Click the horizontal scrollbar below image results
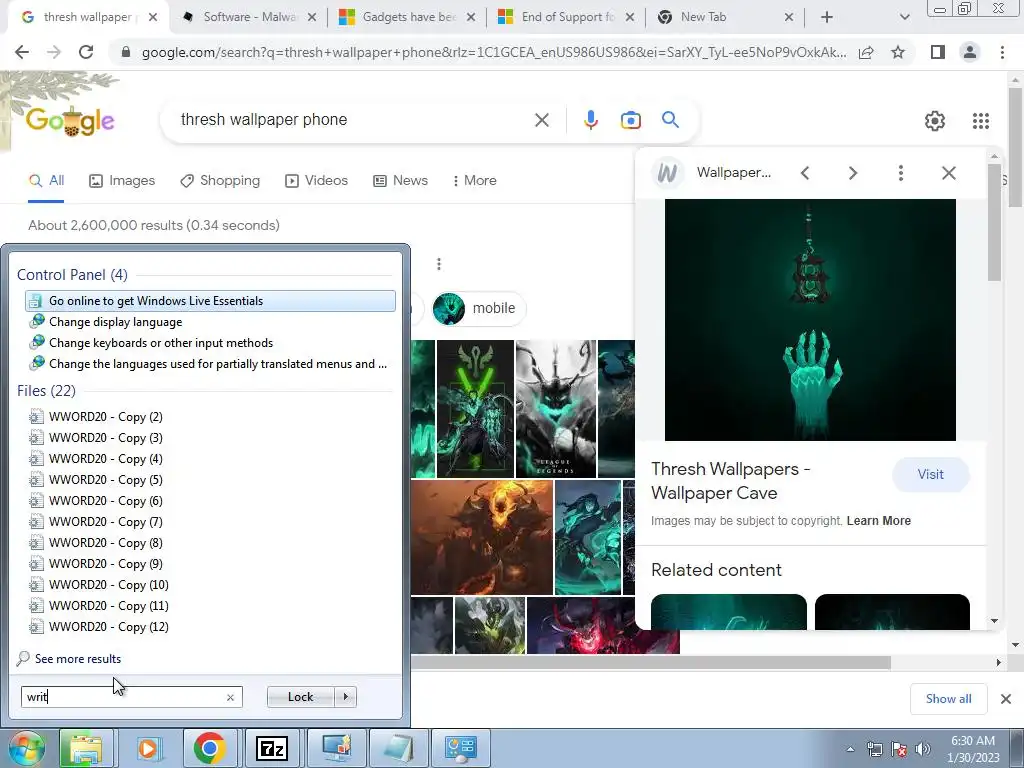The width and height of the screenshot is (1024, 768). pos(650,663)
